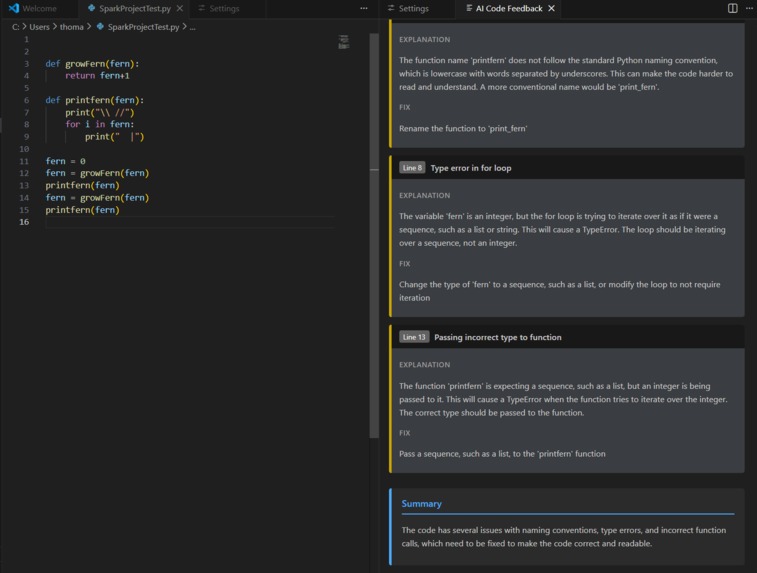Click 'Type error in for loop' heading
The image size is (757, 573).
(x=471, y=168)
